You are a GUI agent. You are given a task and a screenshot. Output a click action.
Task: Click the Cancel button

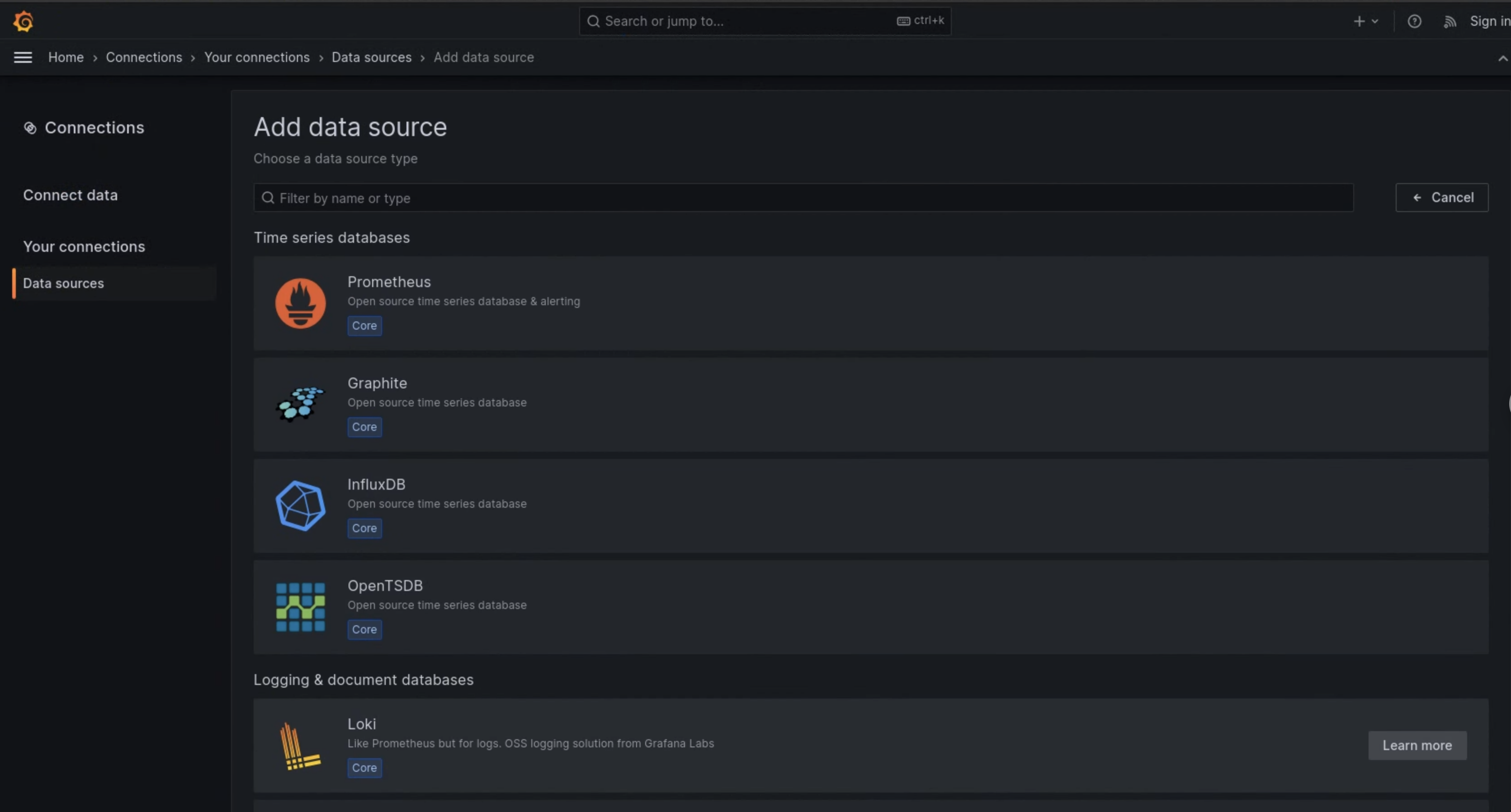click(1443, 197)
